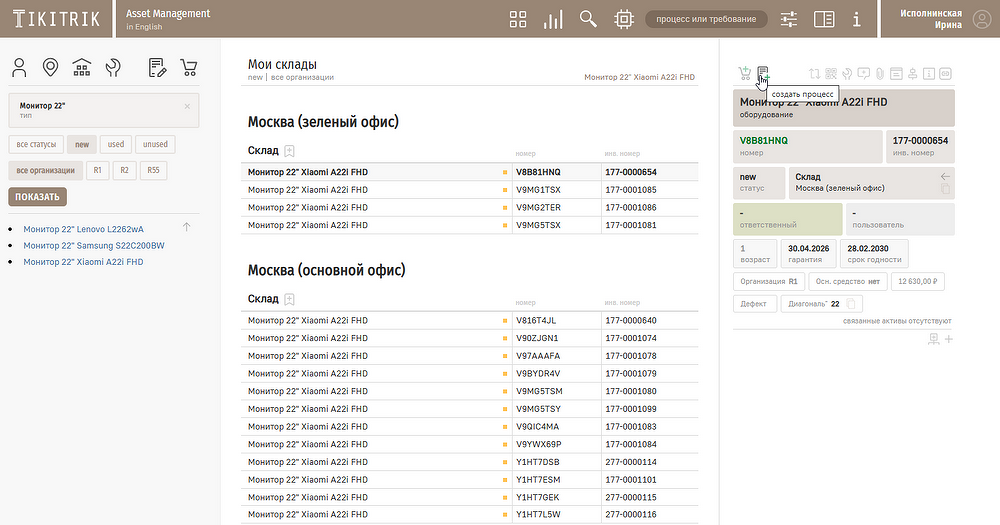This screenshot has height=525, width=1000.
Task: Open the shopping cart tab in sidebar
Action: click(188, 68)
